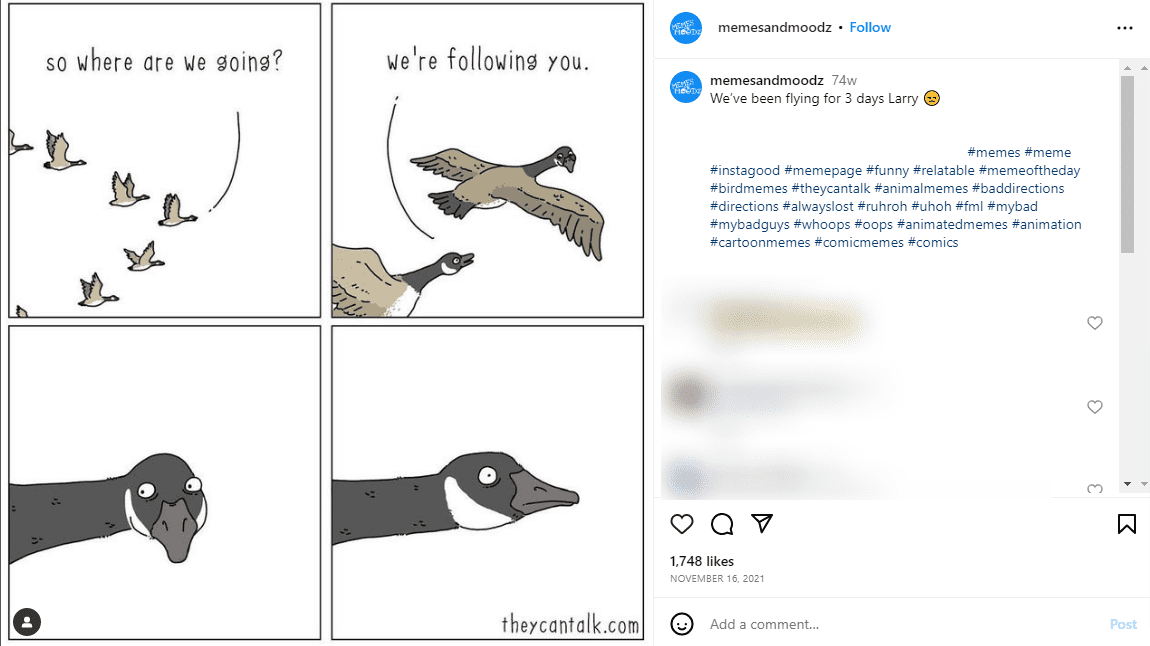Click the memesandmoodz avatar in the header
Viewport: 1150px width, 646px height.
[684, 27]
